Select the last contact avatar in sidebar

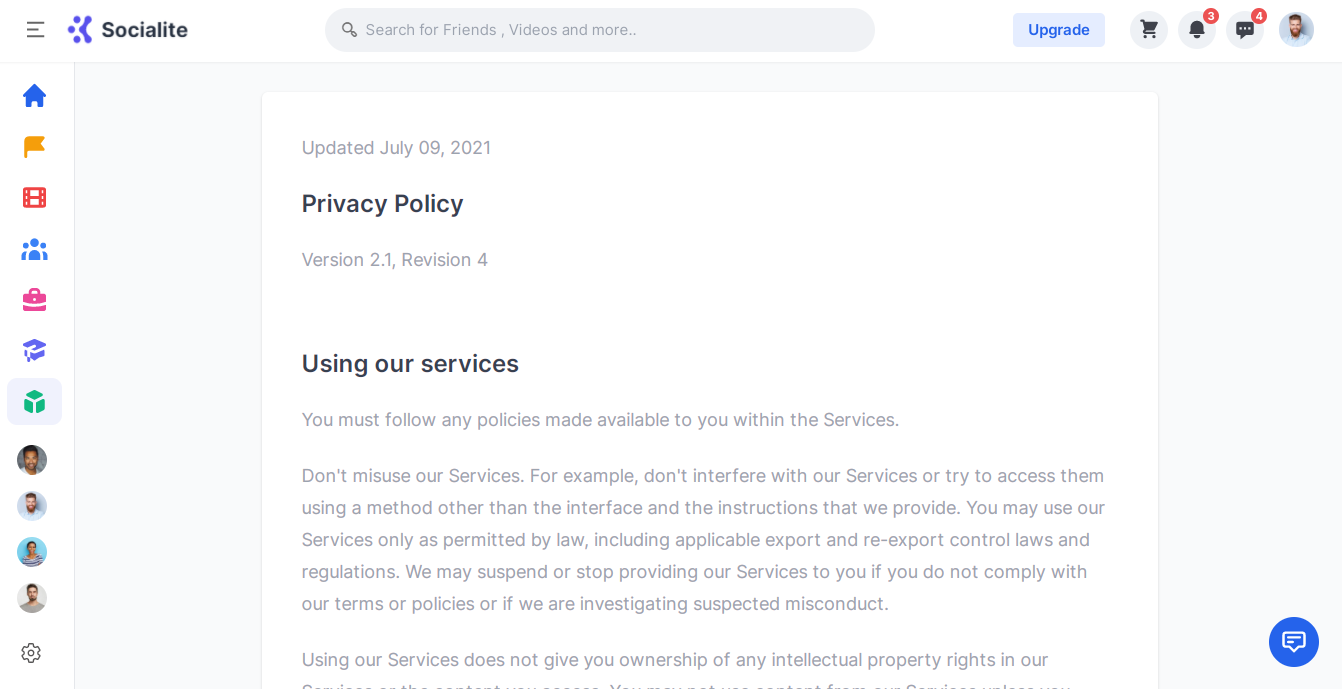pos(32,598)
